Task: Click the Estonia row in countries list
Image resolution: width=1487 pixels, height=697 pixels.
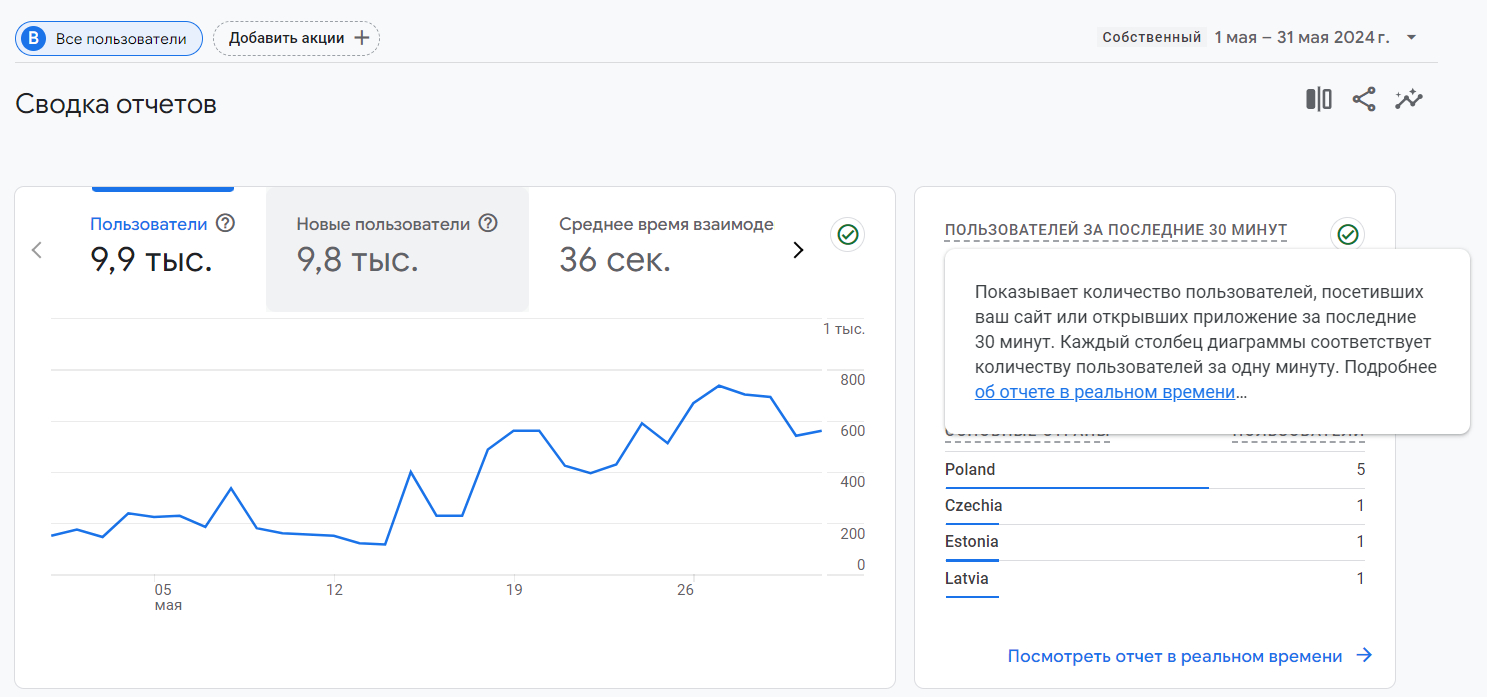Action: 1154,542
